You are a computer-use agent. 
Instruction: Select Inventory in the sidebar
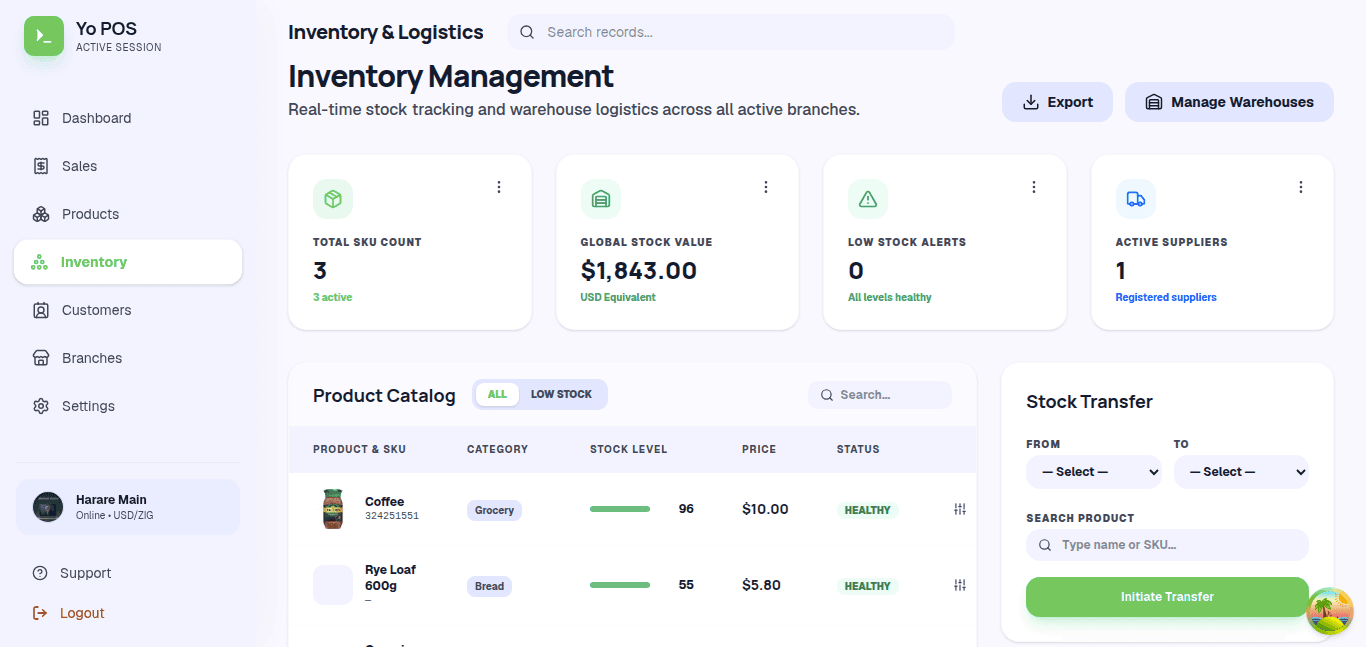point(128,262)
